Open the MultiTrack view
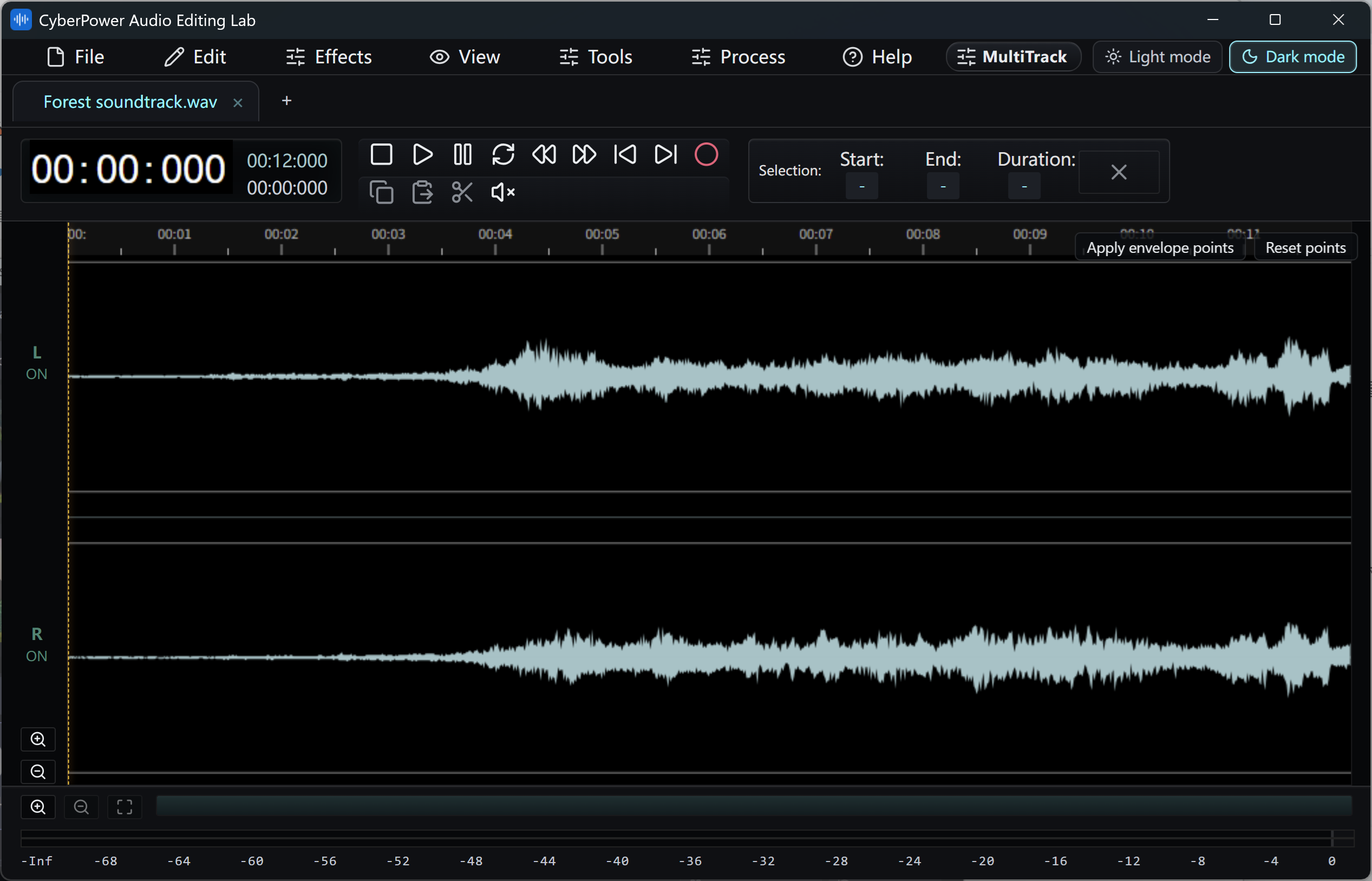Image resolution: width=1372 pixels, height=881 pixels. (x=1014, y=57)
